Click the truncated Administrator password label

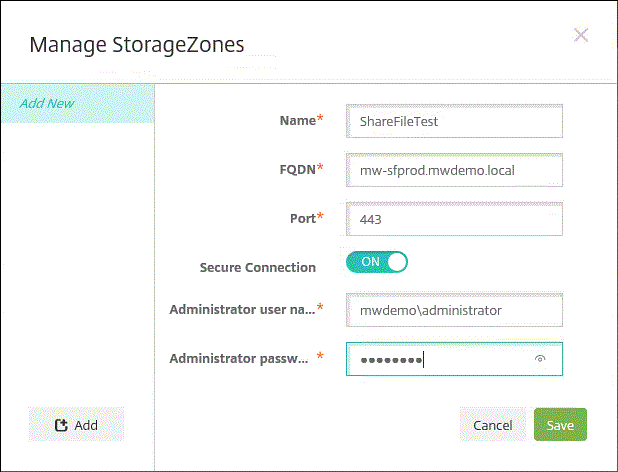[239, 357]
